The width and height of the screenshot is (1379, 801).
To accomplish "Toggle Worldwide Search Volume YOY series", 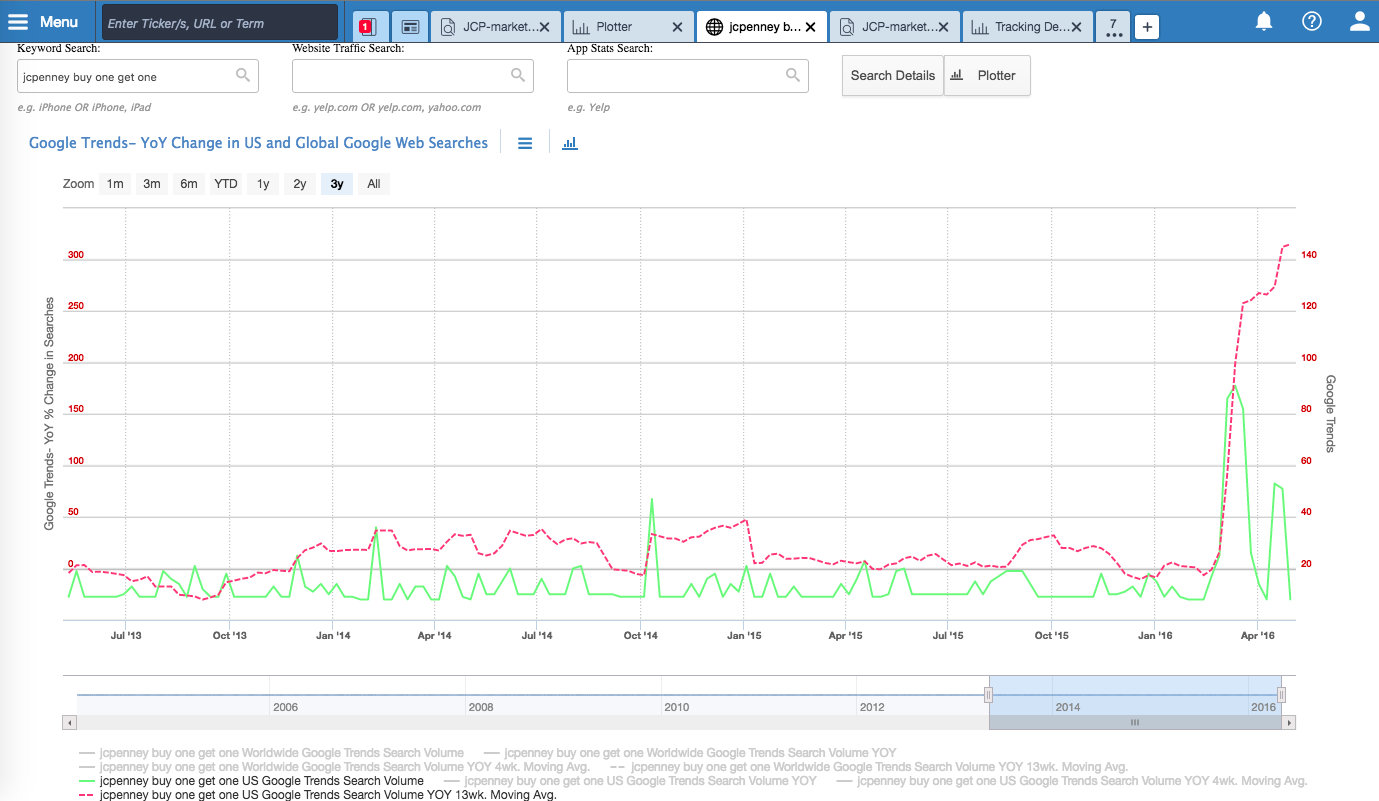I will [690, 753].
